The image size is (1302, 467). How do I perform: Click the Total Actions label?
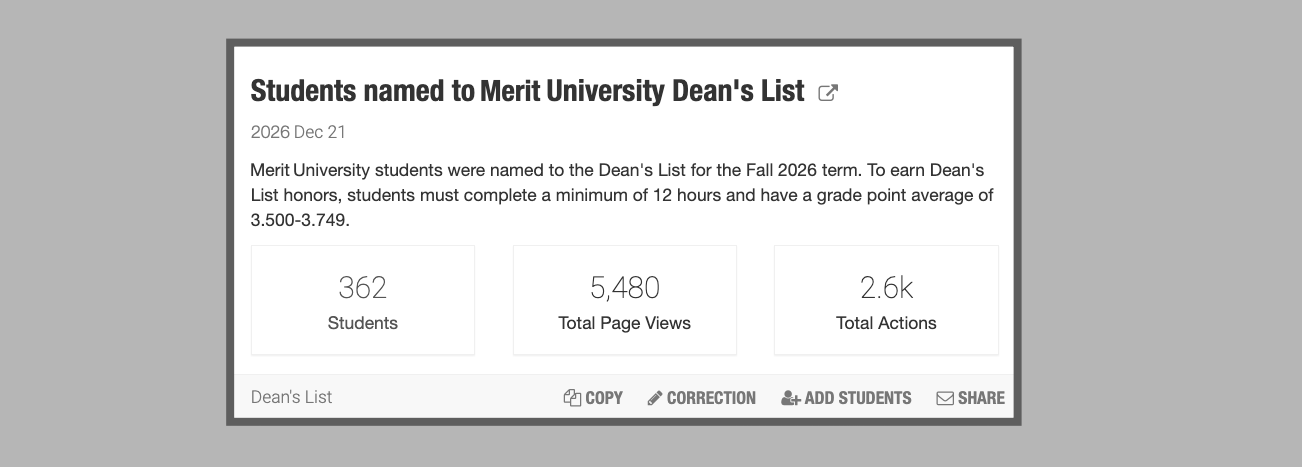(x=886, y=323)
